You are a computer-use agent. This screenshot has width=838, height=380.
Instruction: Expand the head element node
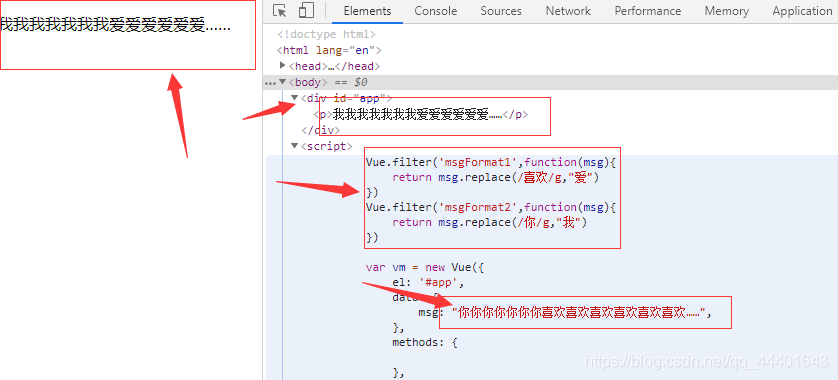click(283, 66)
